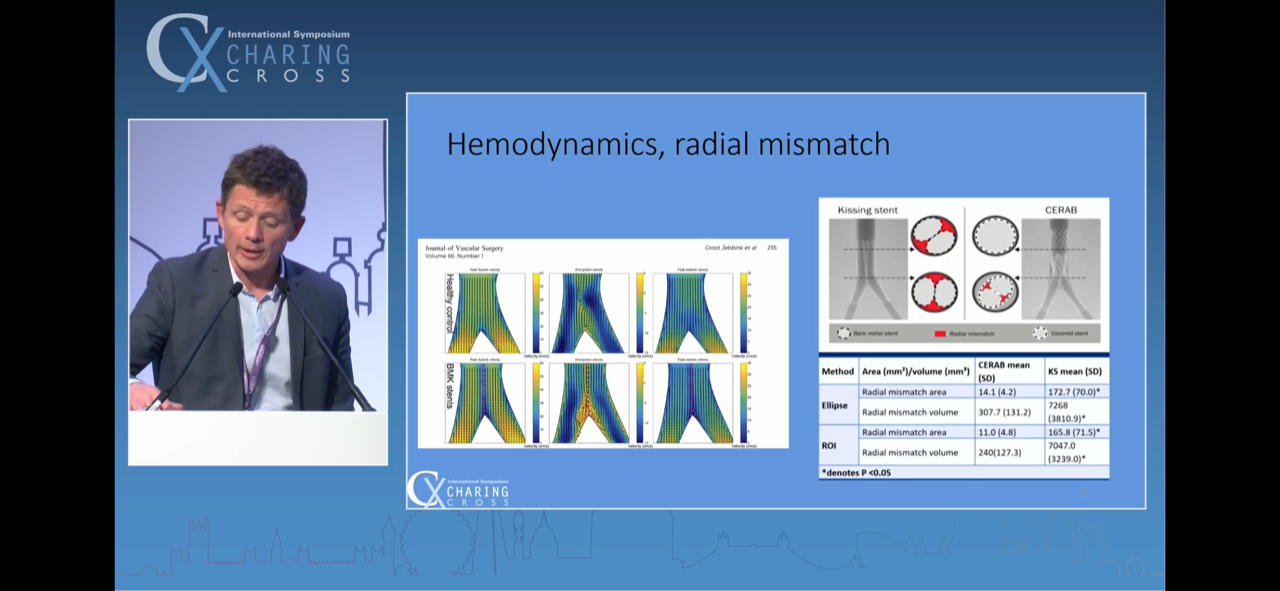Click the small Charing Cross logo on the slide
This screenshot has height=591, width=1280.
(458, 489)
